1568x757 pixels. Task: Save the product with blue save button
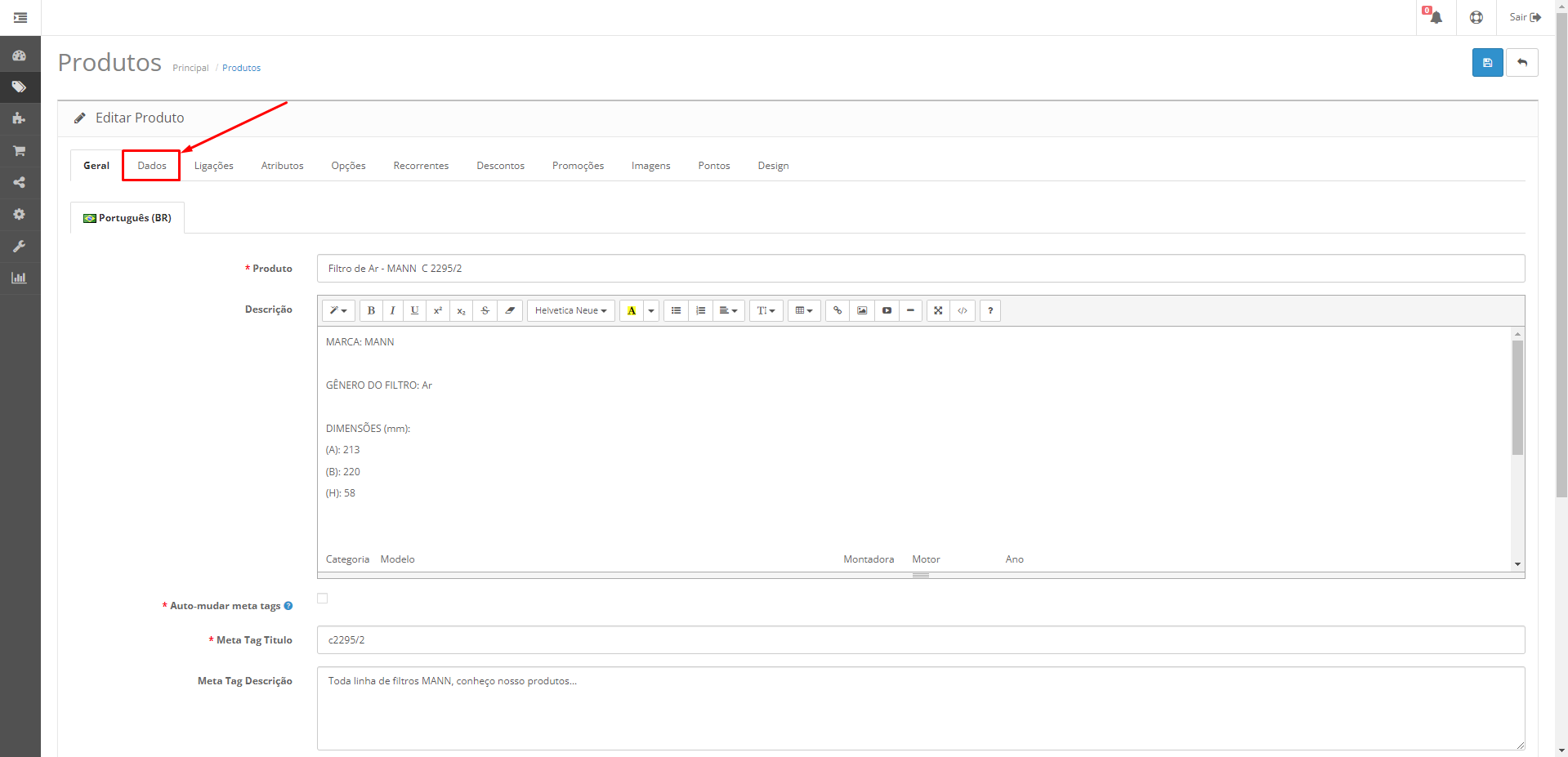click(x=1487, y=63)
